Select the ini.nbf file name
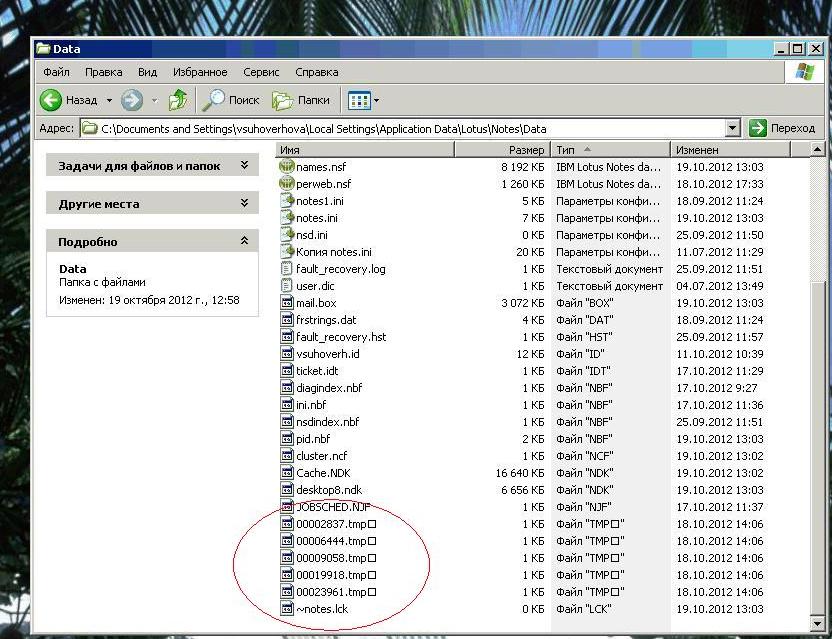This screenshot has width=832, height=639. [311, 405]
